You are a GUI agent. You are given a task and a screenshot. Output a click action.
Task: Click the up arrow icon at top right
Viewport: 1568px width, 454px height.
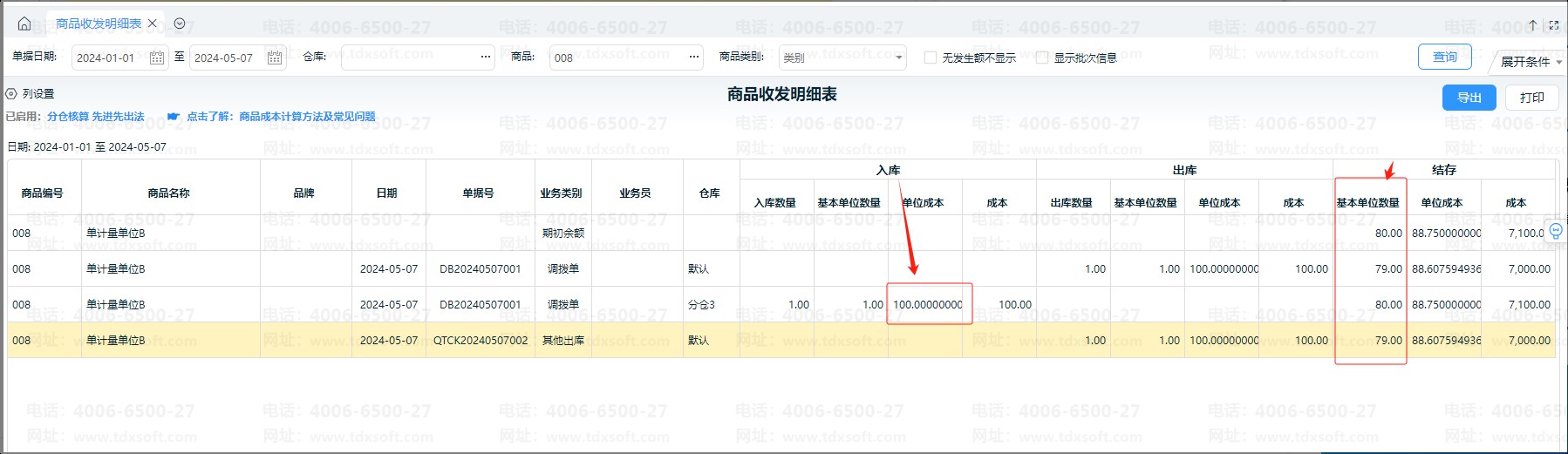1532,25
